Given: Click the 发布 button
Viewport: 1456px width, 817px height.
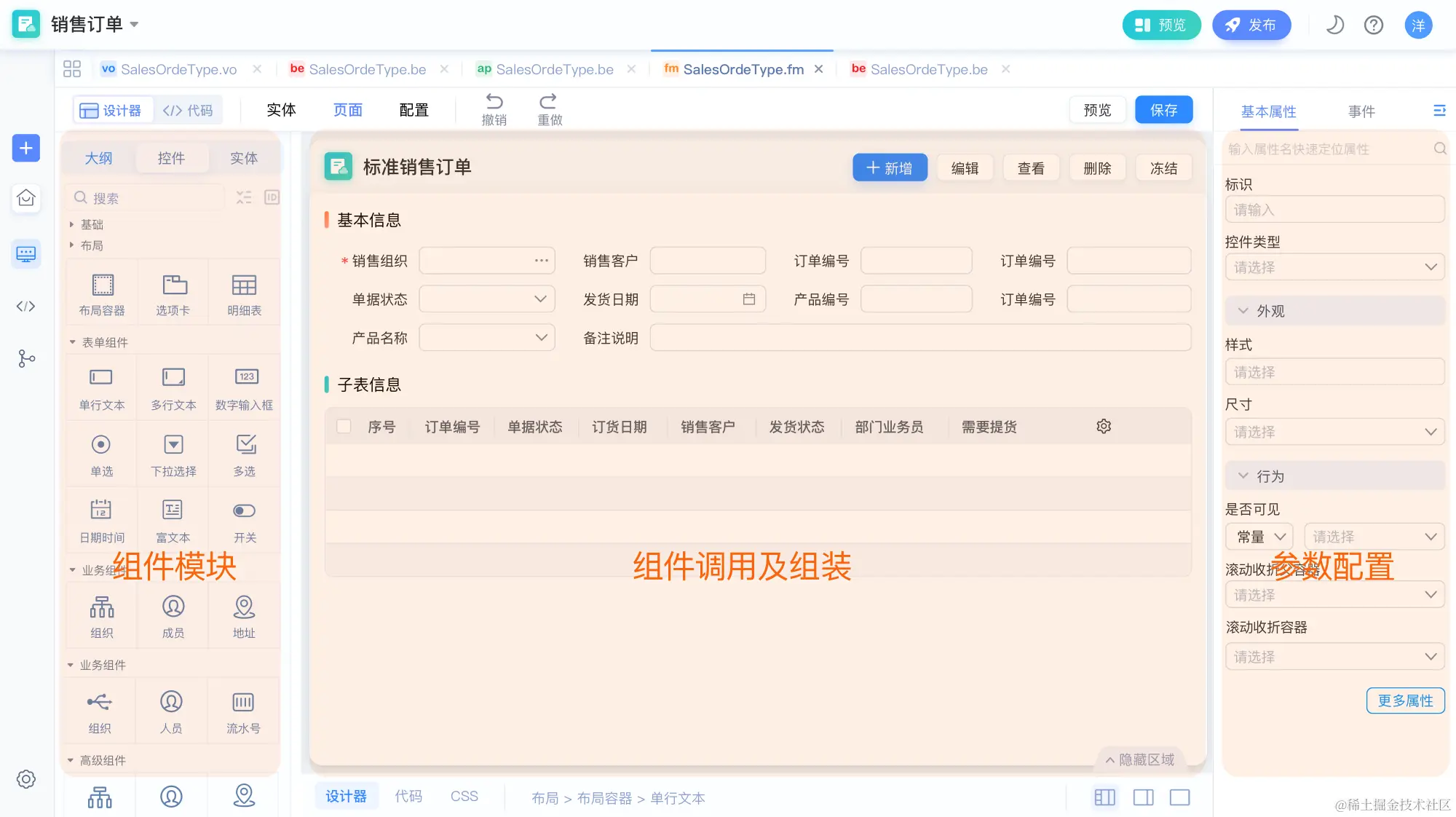Looking at the screenshot, I should pyautogui.click(x=1251, y=25).
